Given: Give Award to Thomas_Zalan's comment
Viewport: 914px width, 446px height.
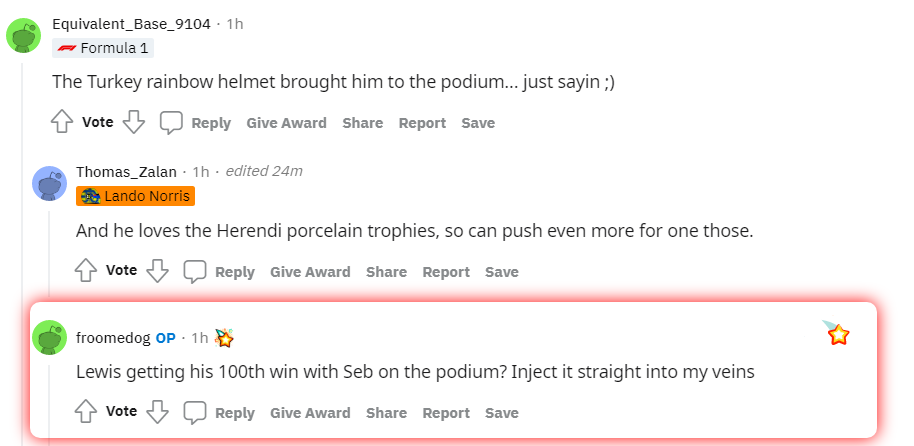Looking at the screenshot, I should (310, 272).
